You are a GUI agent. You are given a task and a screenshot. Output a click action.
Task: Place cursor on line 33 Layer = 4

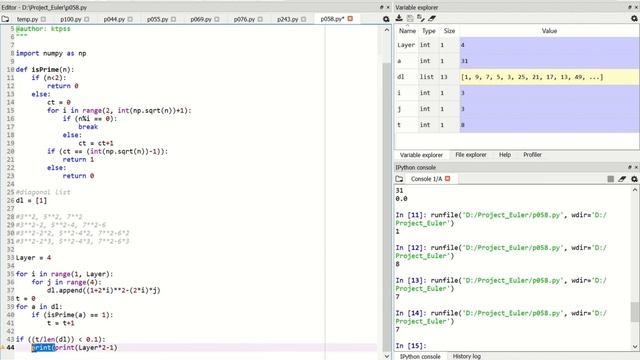pos(33,258)
